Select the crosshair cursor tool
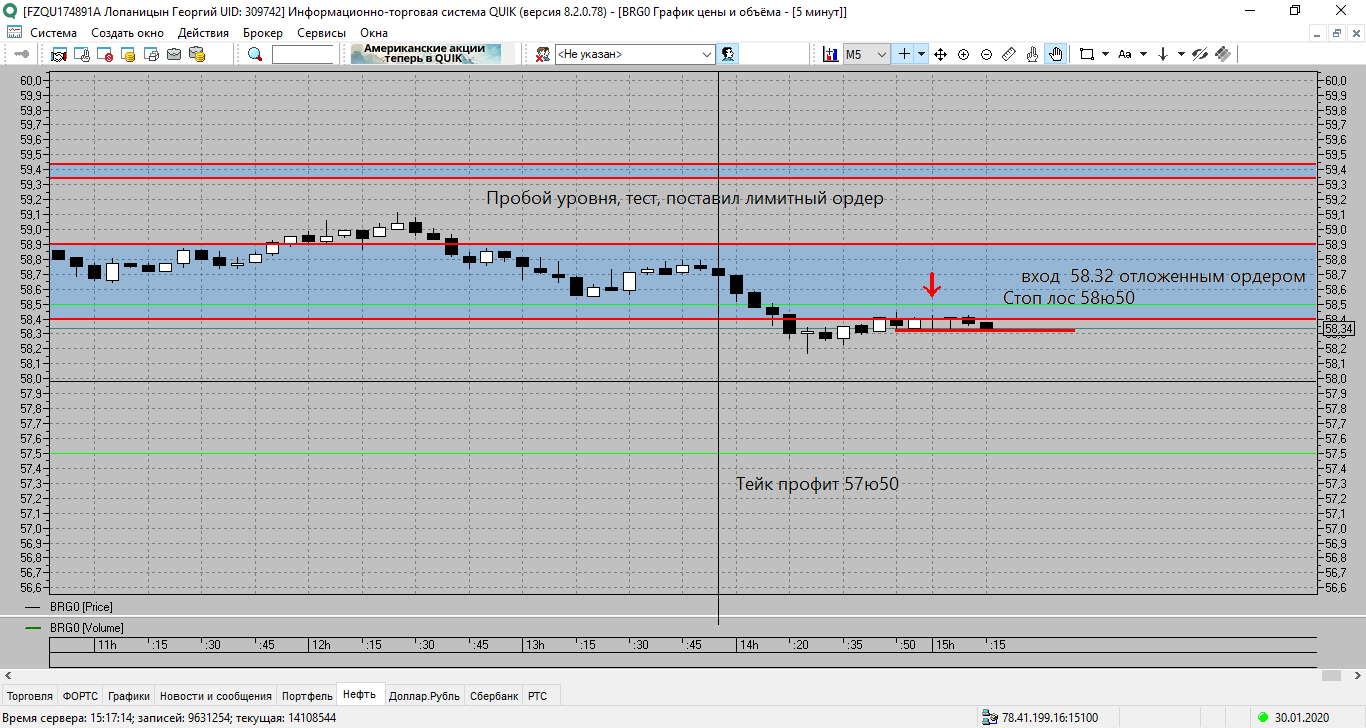The width and height of the screenshot is (1366, 728). pyautogui.click(x=904, y=54)
